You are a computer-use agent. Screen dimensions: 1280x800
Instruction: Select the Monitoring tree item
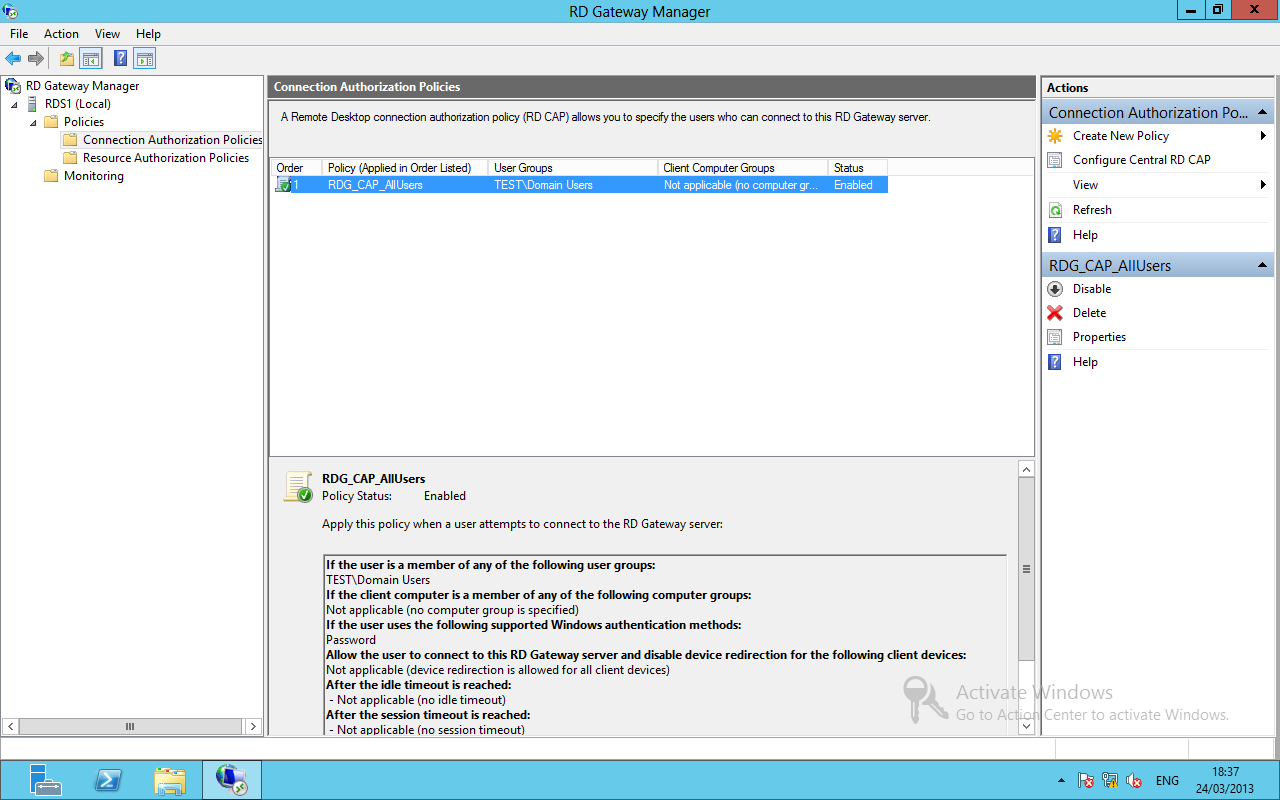(94, 176)
